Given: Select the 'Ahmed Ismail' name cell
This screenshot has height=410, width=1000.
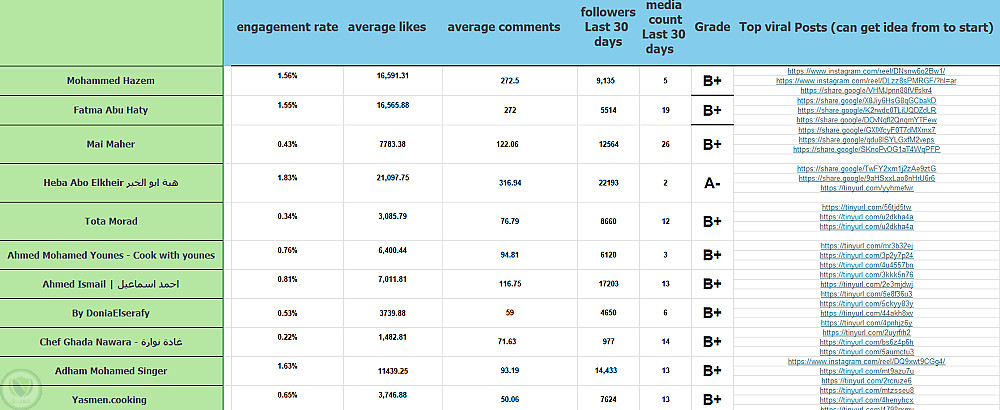Looking at the screenshot, I should pos(111,284).
